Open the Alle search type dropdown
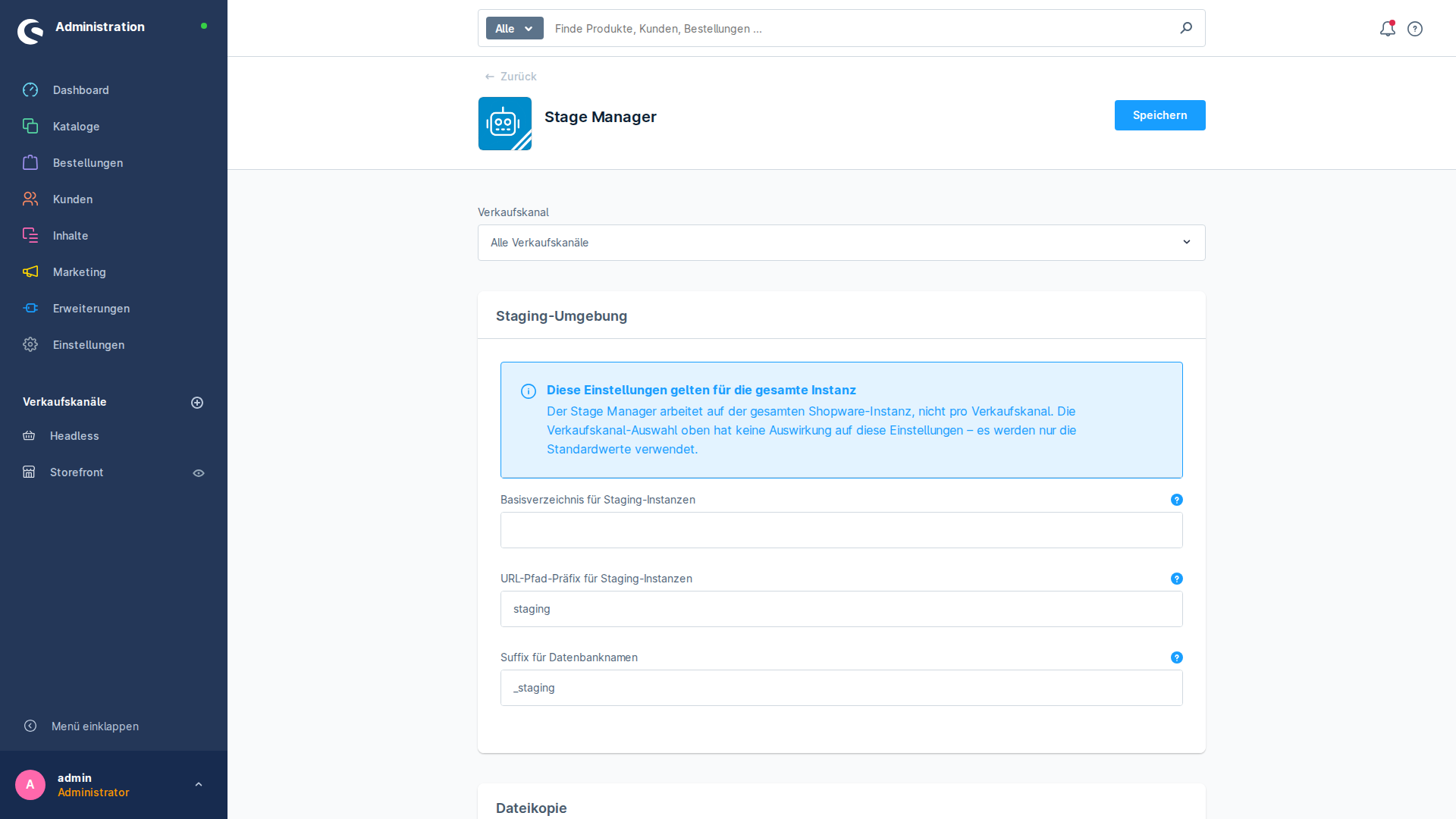Viewport: 1456px width, 819px height. tap(515, 29)
